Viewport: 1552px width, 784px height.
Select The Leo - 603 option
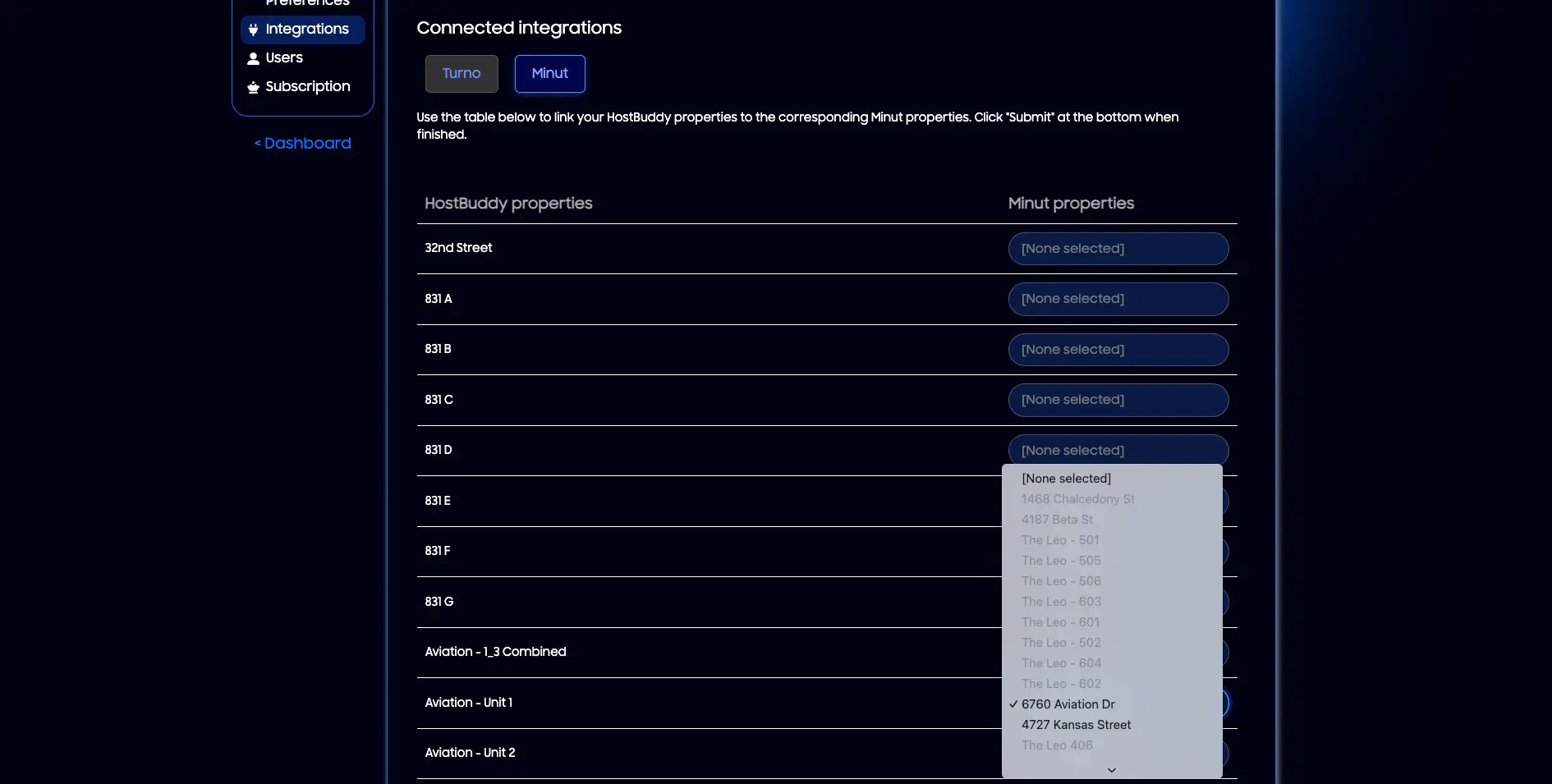pos(1112,602)
